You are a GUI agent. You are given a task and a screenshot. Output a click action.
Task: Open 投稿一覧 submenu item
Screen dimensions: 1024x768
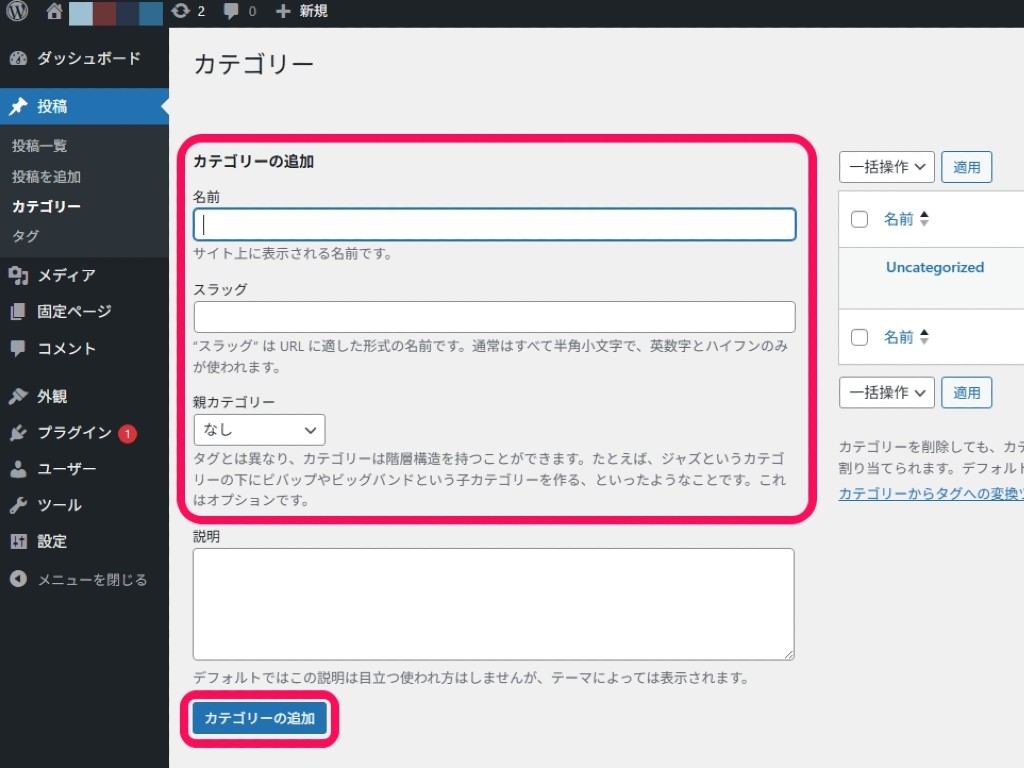tap(39, 146)
